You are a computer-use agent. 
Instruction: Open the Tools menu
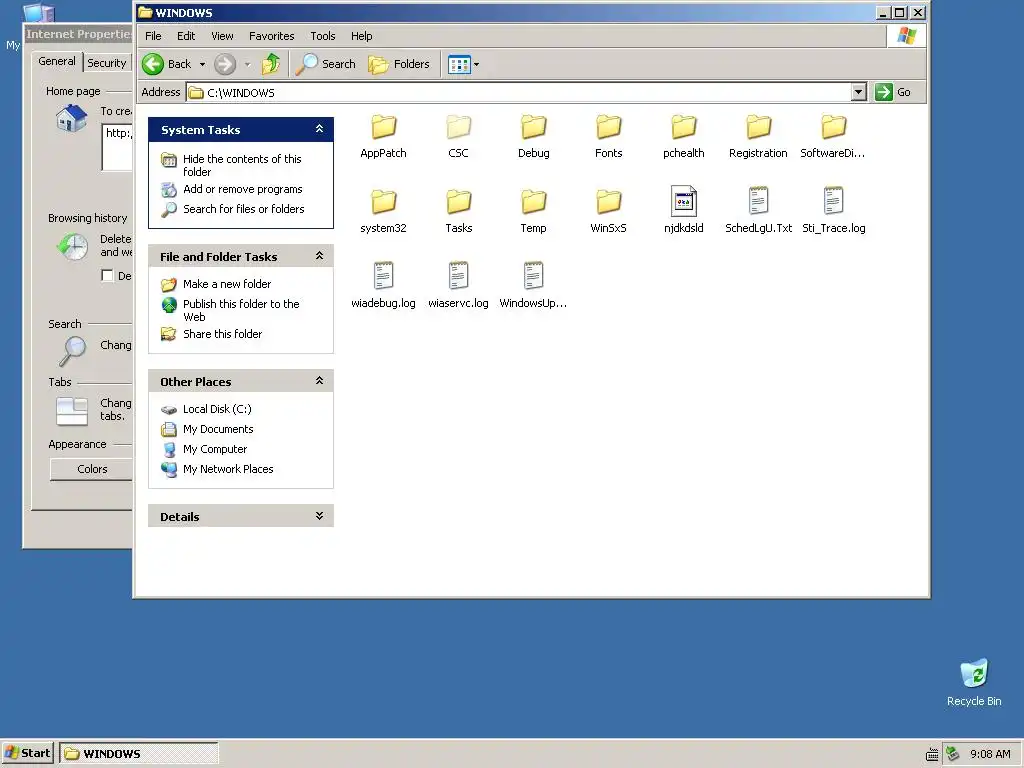(323, 36)
